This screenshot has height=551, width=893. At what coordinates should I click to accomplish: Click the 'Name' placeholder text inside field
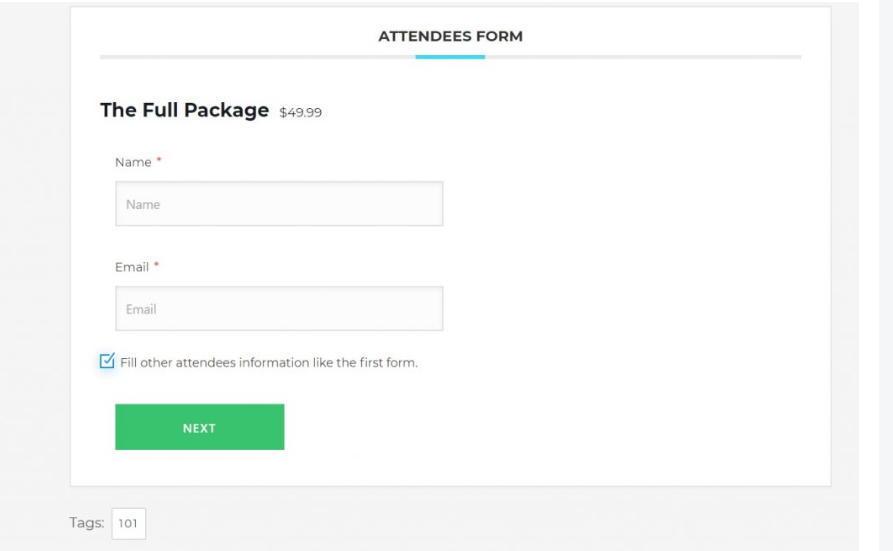tap(143, 204)
